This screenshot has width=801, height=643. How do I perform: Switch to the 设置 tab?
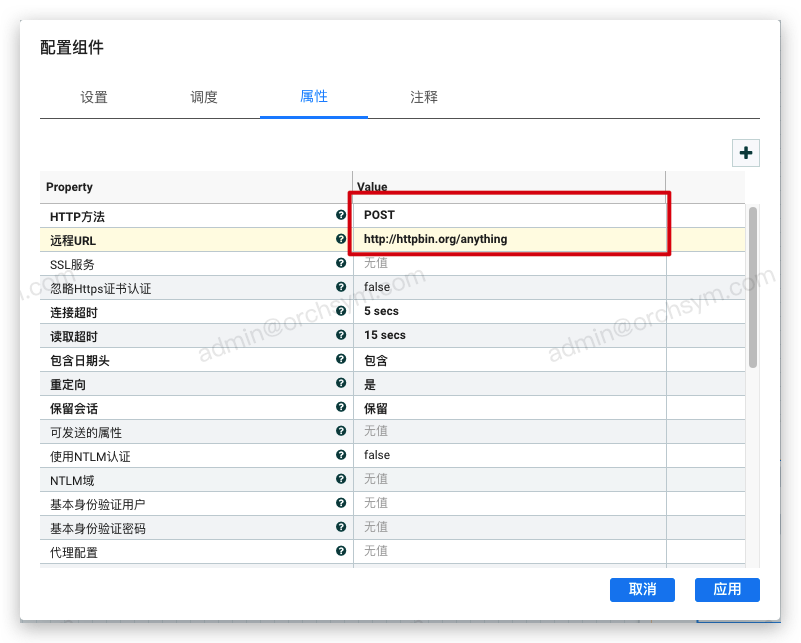(x=94, y=97)
